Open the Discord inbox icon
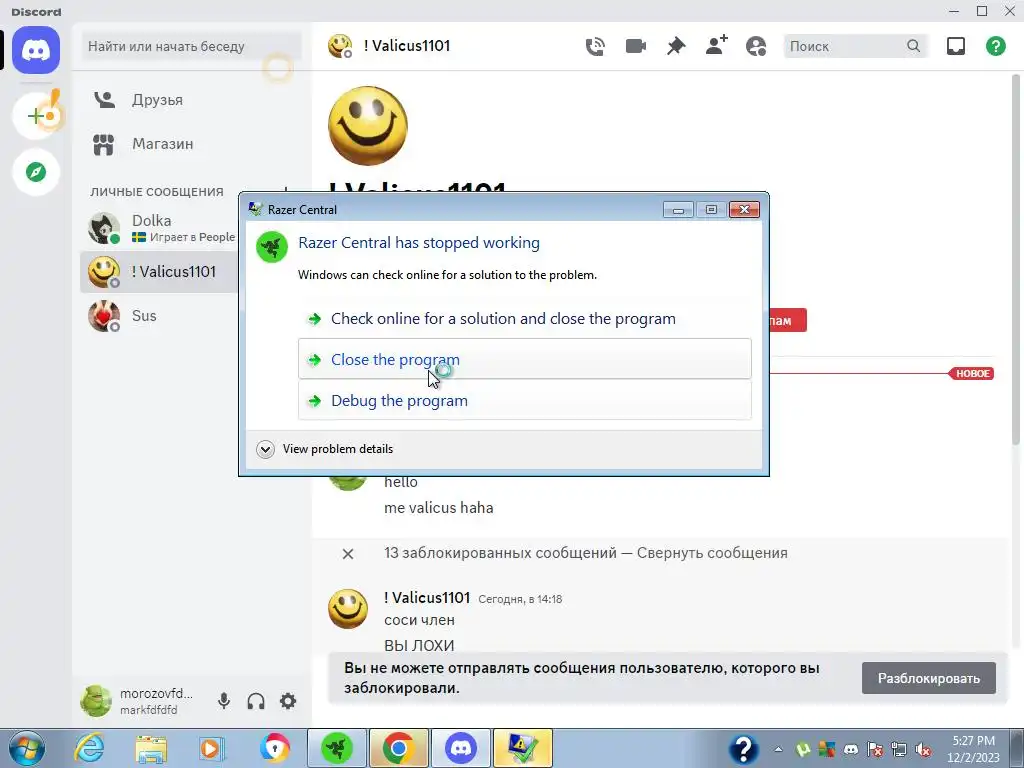Image resolution: width=1024 pixels, height=768 pixels. [955, 46]
